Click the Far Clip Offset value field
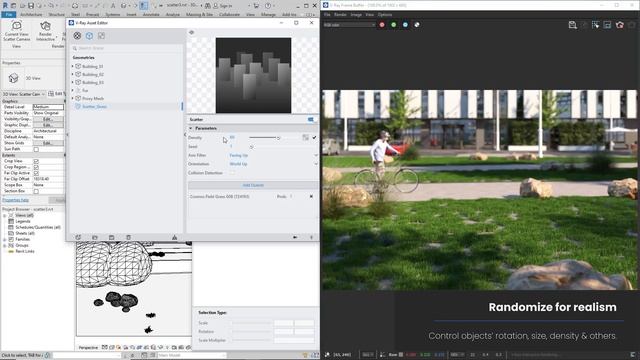640x360 pixels. pyautogui.click(x=48, y=179)
